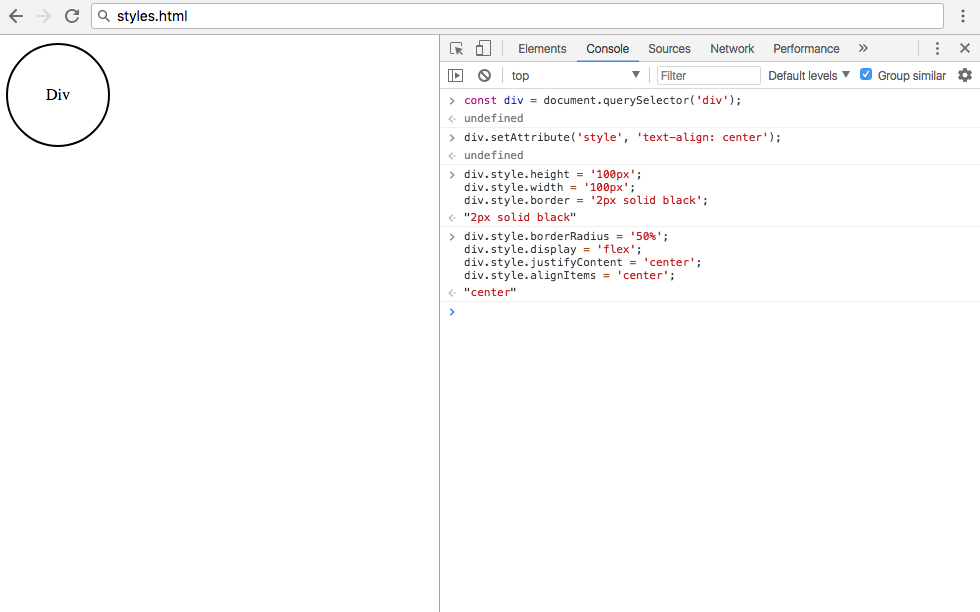The width and height of the screenshot is (980, 612).
Task: Switch to the Elements tab
Action: [542, 48]
